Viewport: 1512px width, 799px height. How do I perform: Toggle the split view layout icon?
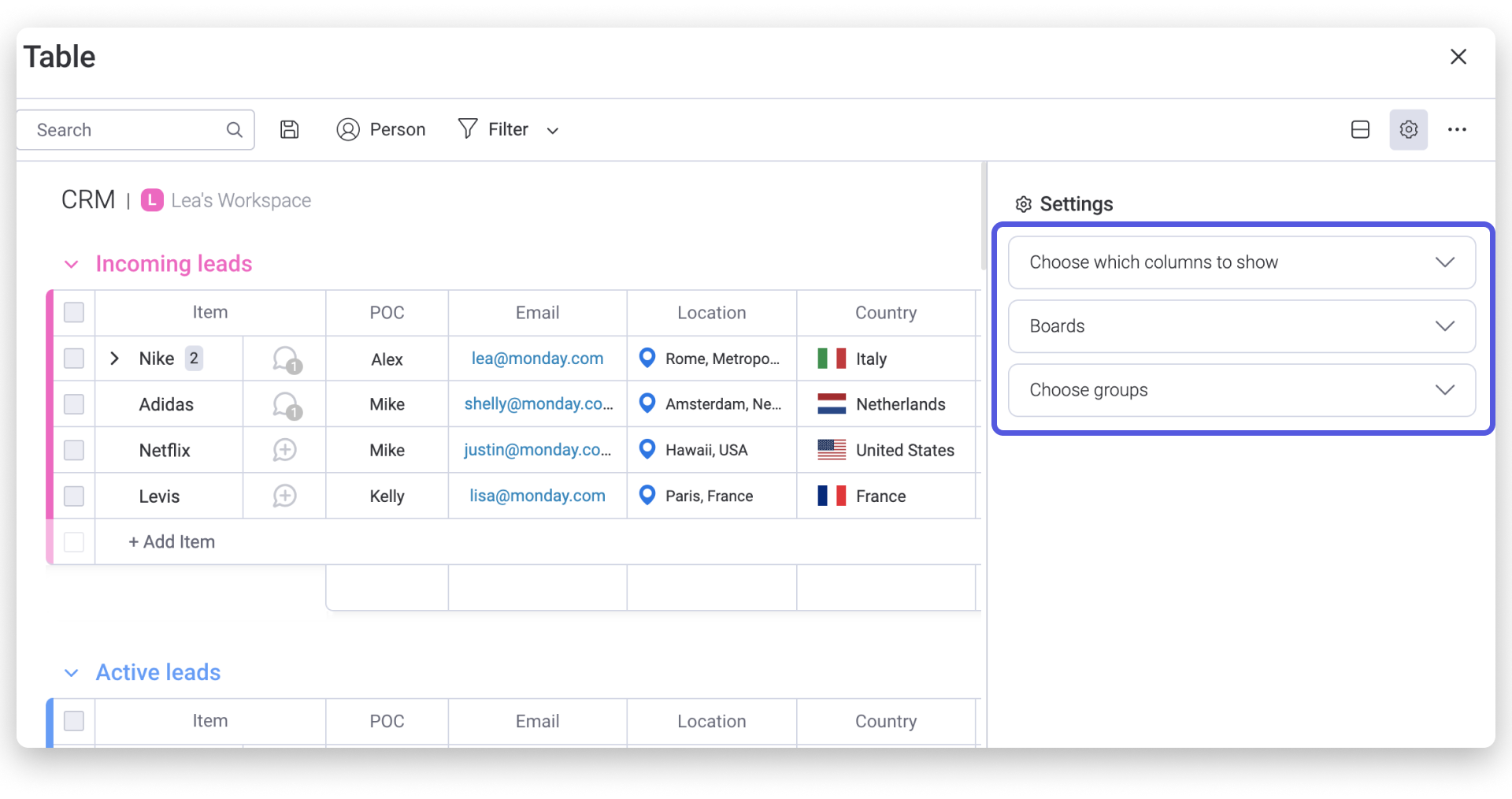(1360, 130)
